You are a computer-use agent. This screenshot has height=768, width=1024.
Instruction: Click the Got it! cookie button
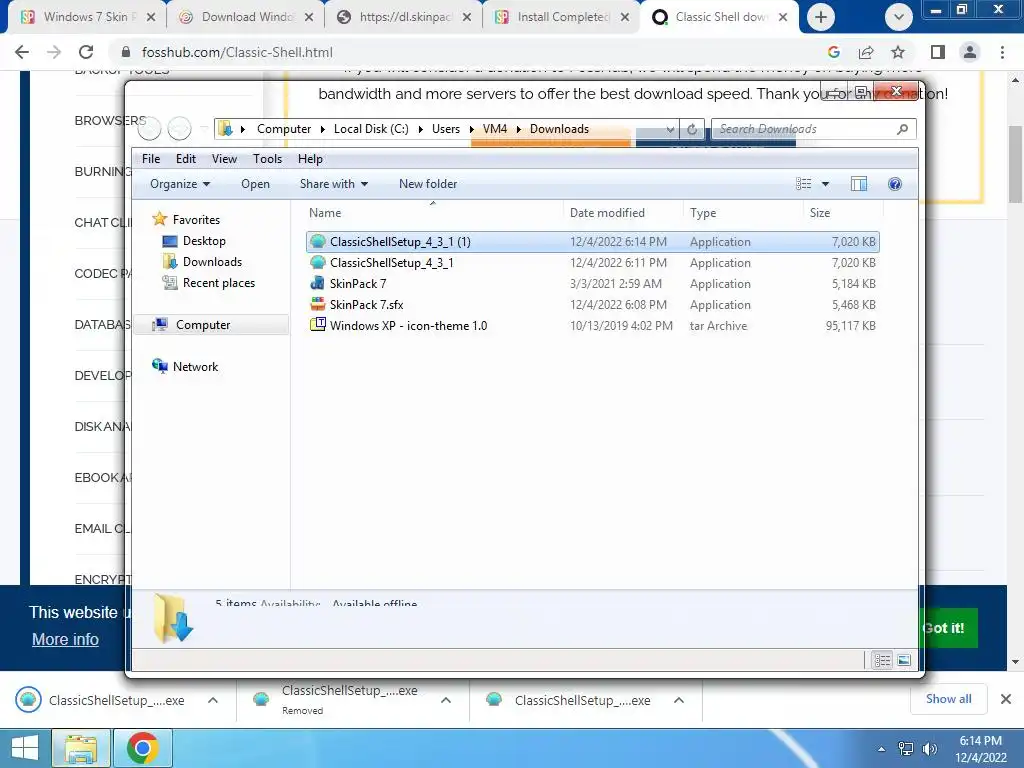coord(946,628)
